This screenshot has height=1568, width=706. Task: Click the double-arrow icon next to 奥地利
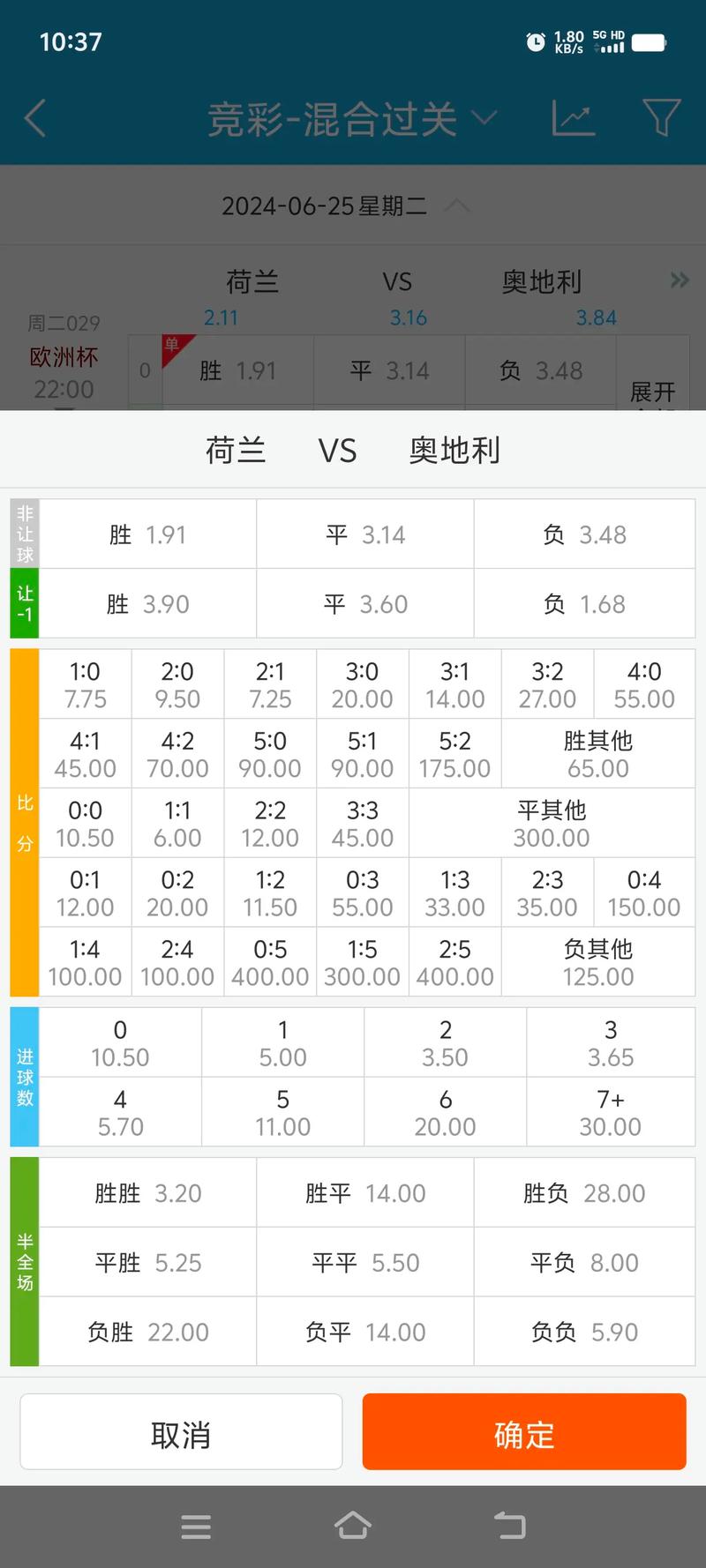point(680,280)
